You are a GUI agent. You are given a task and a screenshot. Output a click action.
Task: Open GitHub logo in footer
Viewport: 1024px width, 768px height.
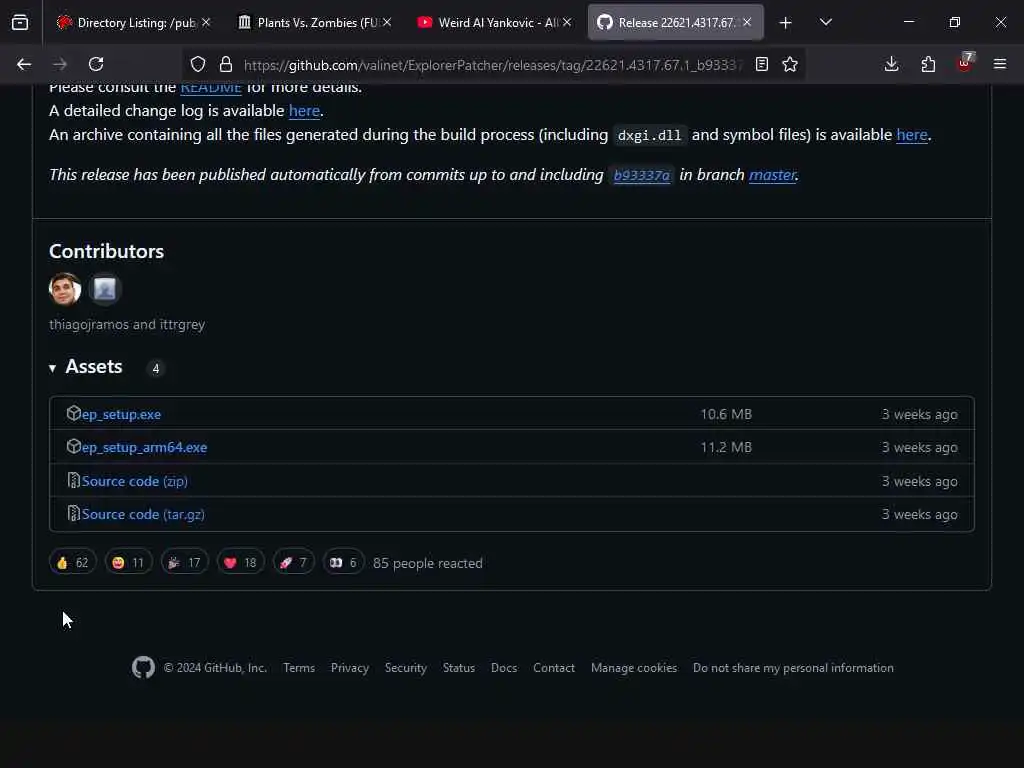coord(144,667)
